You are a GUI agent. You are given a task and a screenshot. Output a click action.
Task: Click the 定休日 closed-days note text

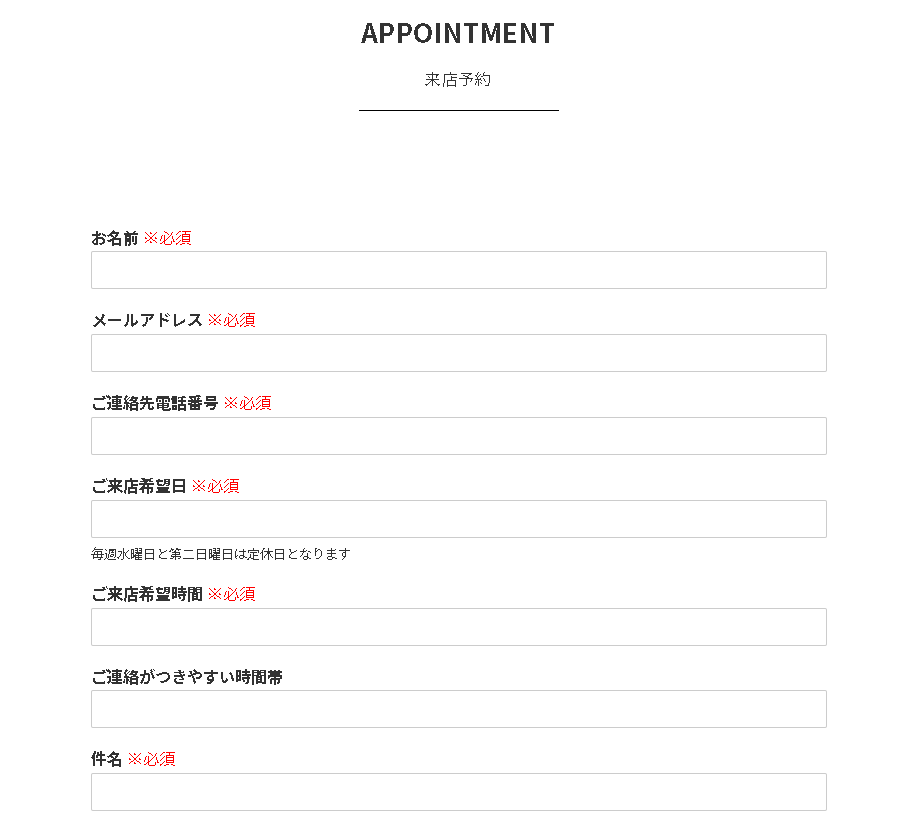221,554
